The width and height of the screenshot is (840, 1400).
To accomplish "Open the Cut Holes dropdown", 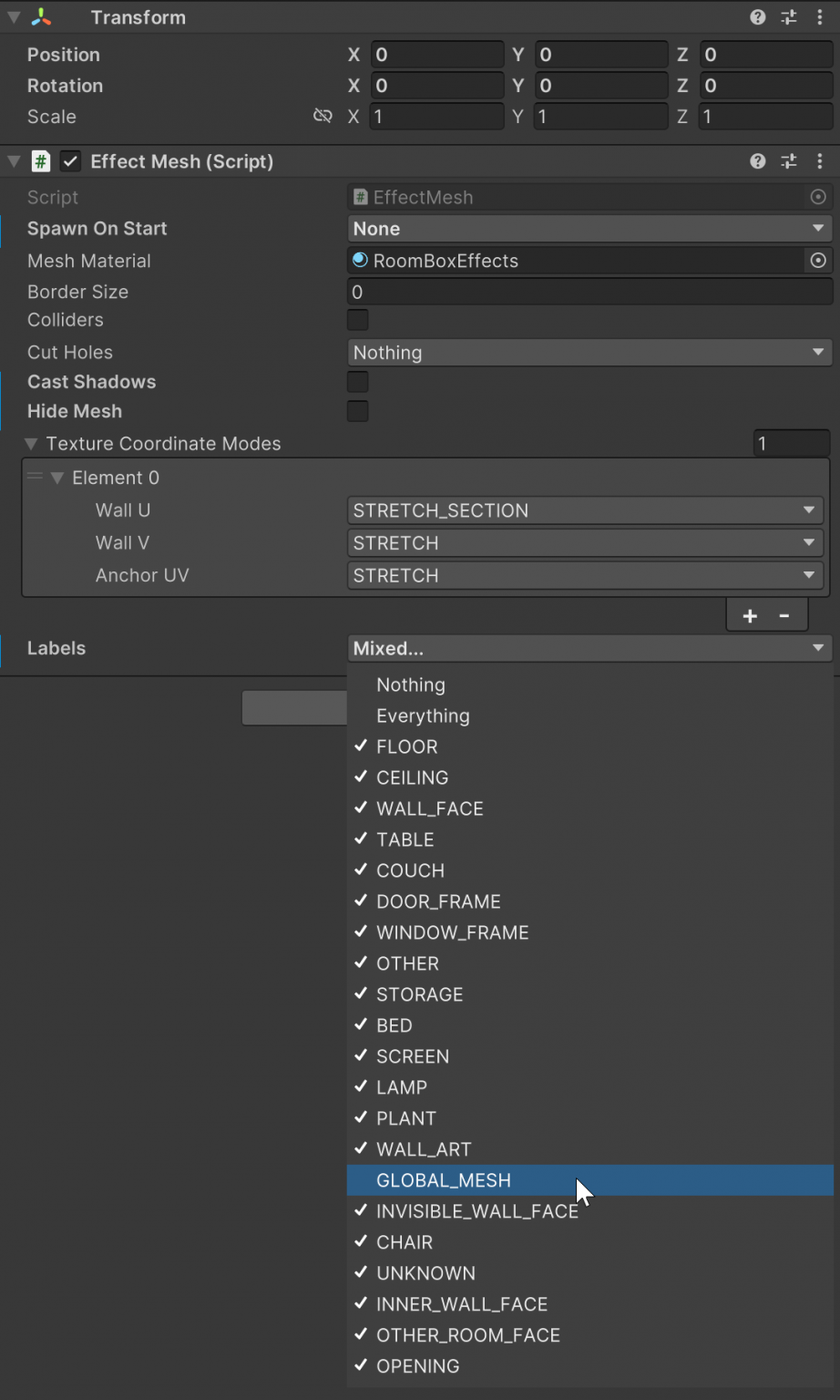I will click(589, 353).
